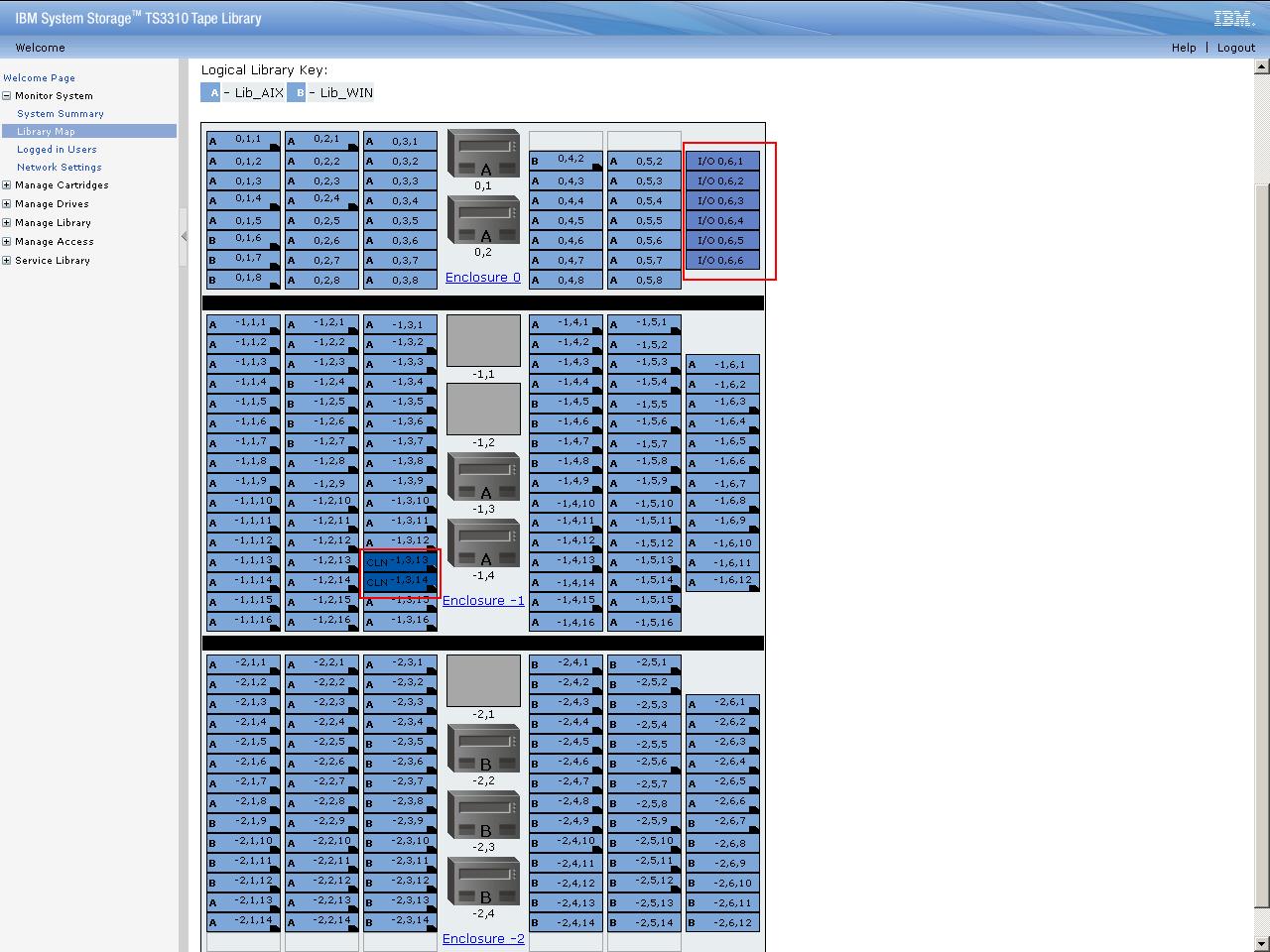
Task: Select drive A -1,3 in Enclosure -1
Action: (482, 478)
